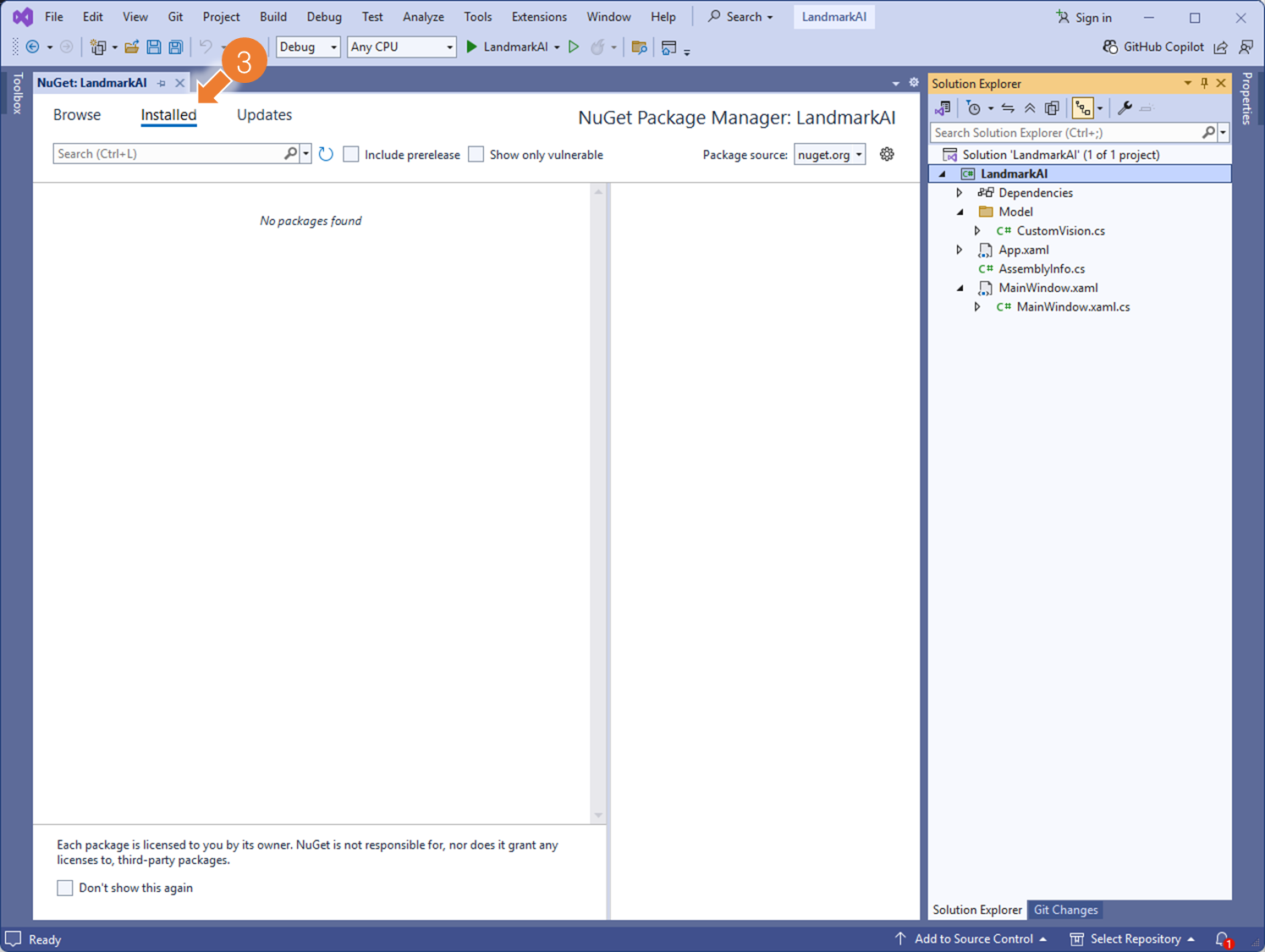Screen dimensions: 1265x952
Task: Open the Project menu
Action: pos(221,17)
